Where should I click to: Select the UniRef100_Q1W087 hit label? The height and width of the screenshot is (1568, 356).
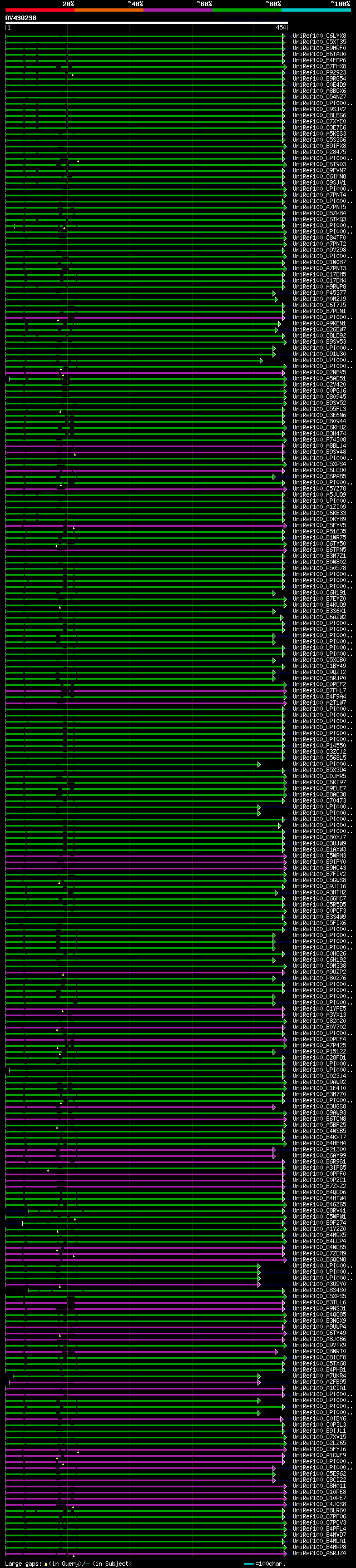point(319,263)
